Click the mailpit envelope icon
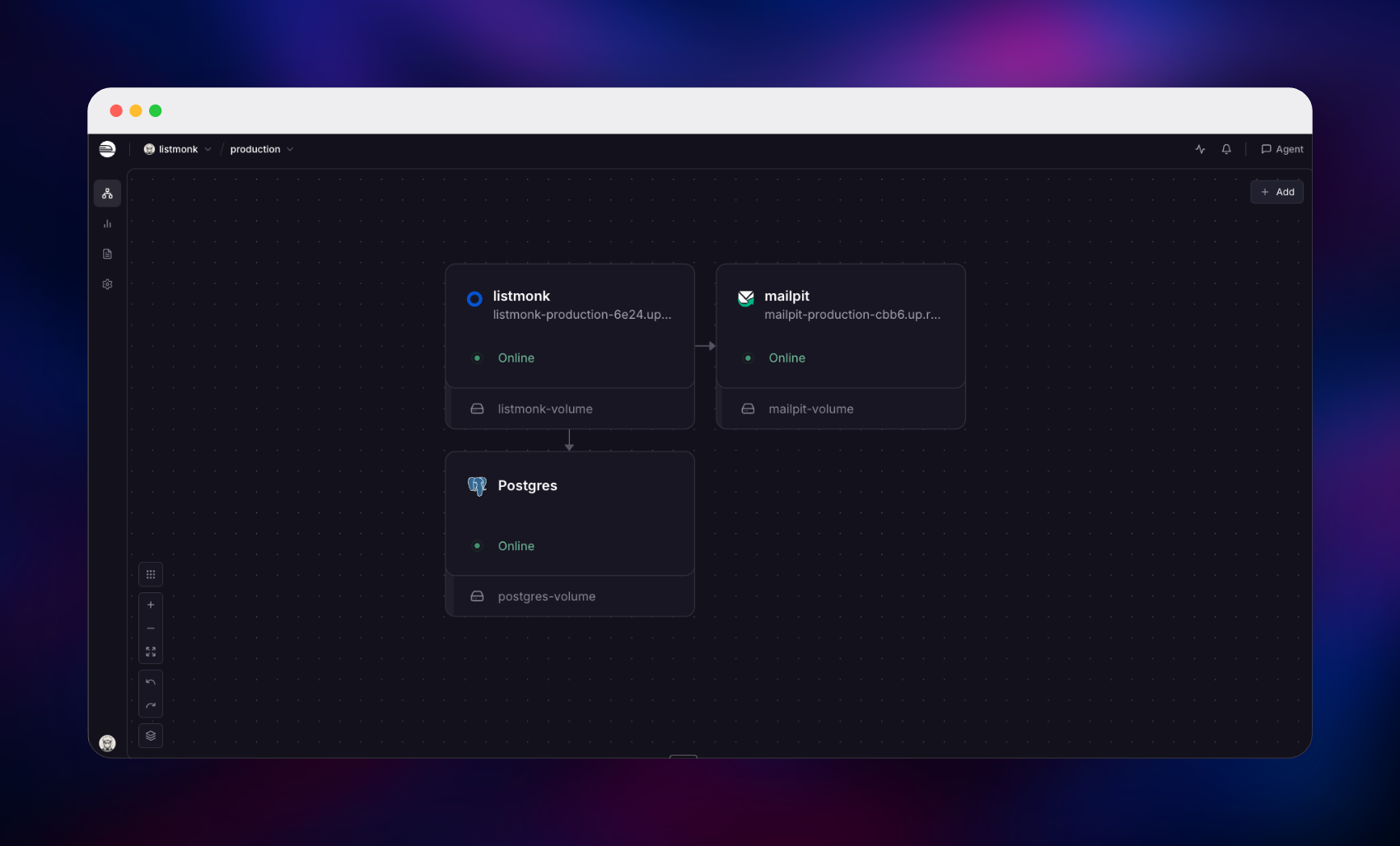This screenshot has width=1400, height=846. click(746, 298)
